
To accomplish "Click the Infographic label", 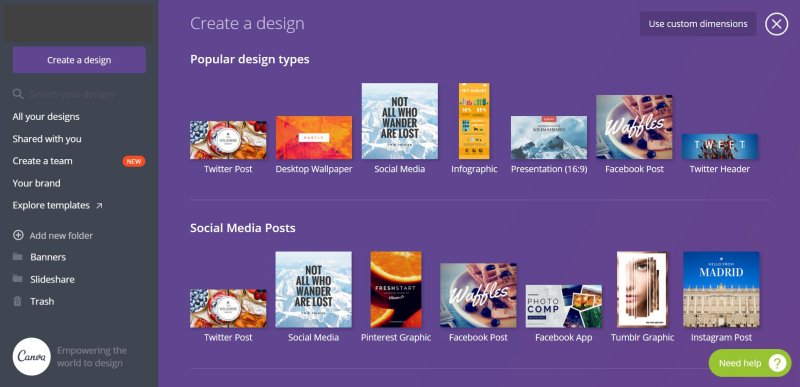I will pos(474,169).
